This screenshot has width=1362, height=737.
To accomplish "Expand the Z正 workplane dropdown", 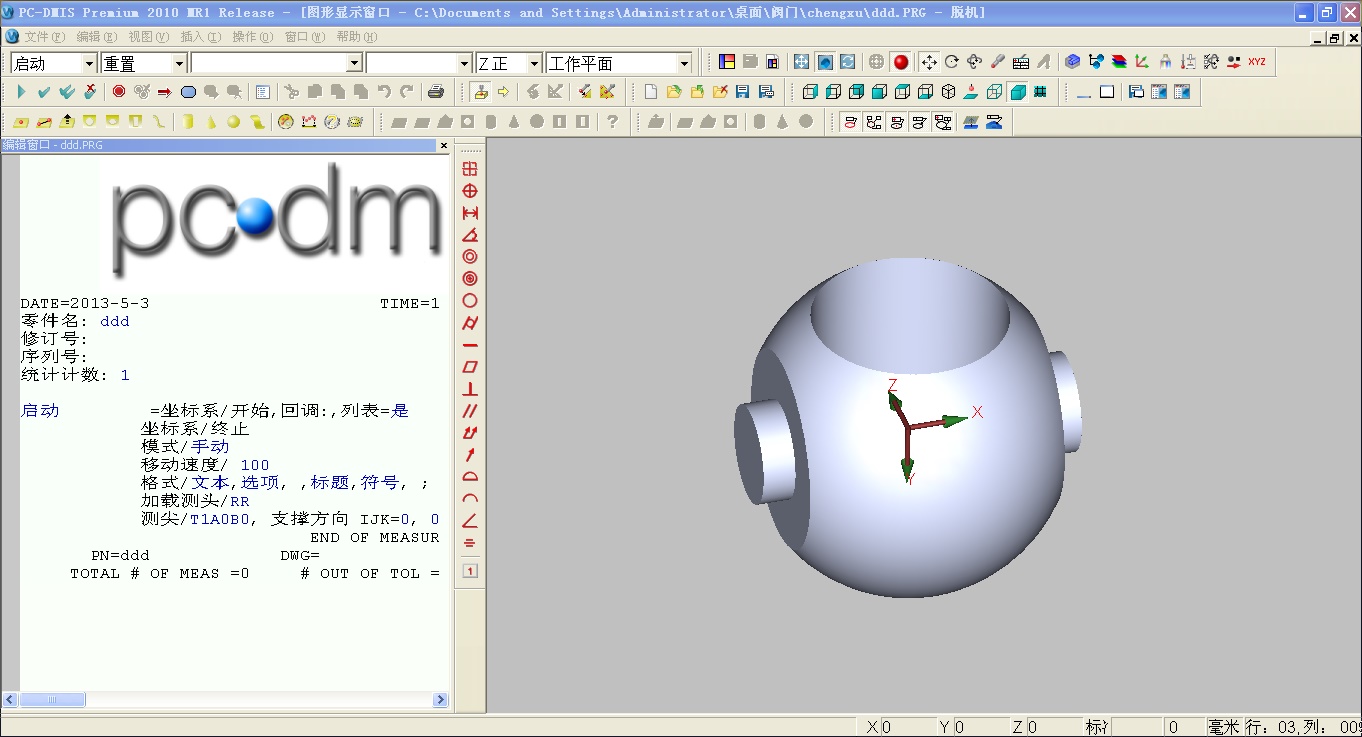I will click(x=534, y=63).
